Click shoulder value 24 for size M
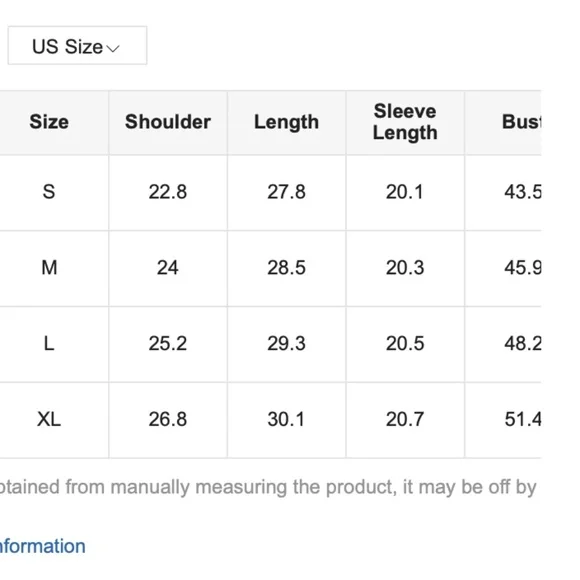Image resolution: width=580 pixels, height=580 pixels. pos(168,268)
